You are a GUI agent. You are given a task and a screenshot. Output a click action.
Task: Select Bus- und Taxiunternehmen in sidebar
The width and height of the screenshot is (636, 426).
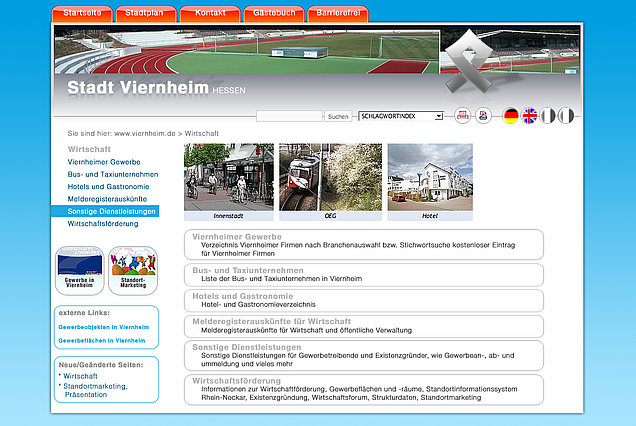(113, 174)
